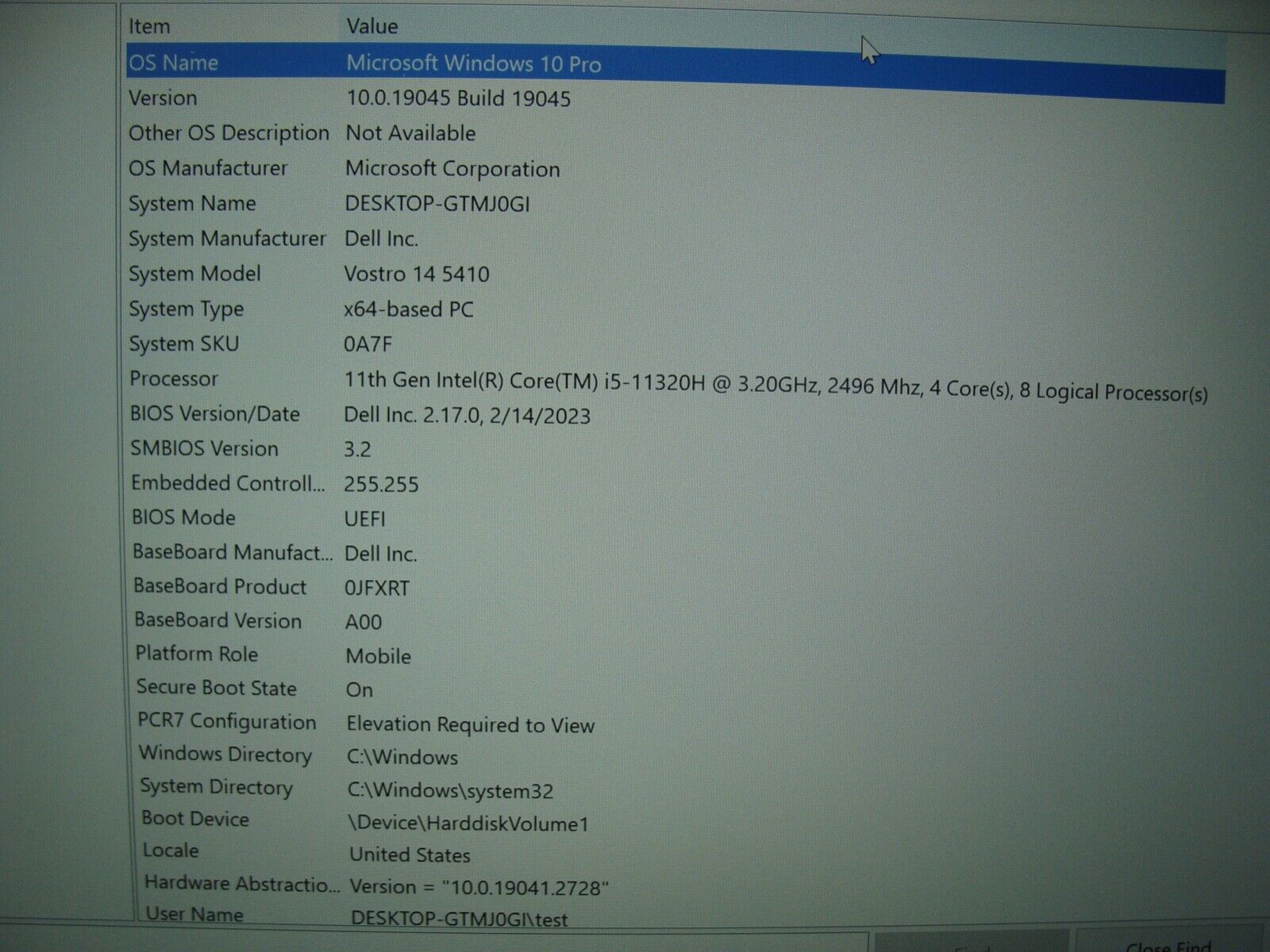
Task: Click the 0JFXRT value
Action: tap(377, 588)
